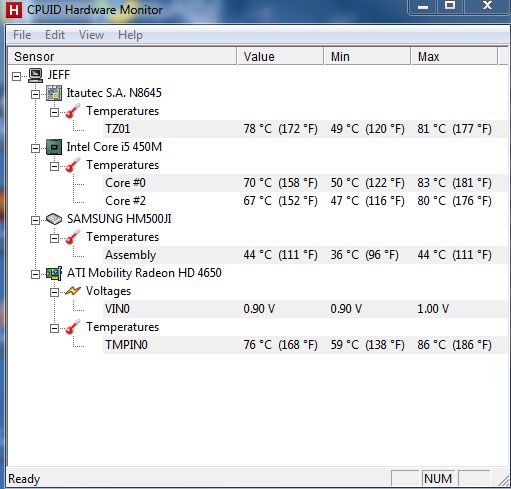Collapse Temperatures under ATI Mobility Radeon

[x=54, y=328]
